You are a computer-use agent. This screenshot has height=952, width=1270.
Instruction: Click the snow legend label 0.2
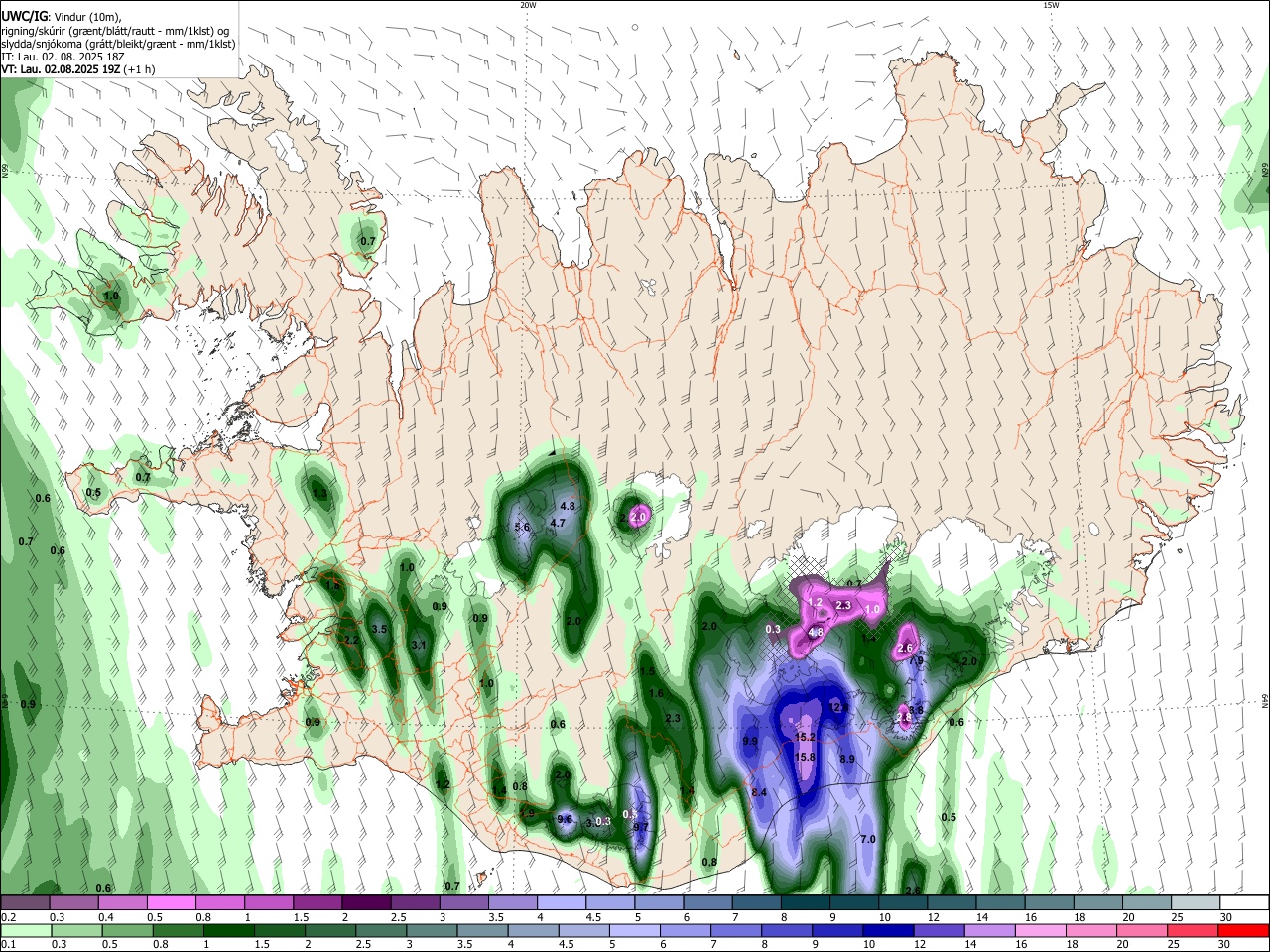click(x=7, y=916)
